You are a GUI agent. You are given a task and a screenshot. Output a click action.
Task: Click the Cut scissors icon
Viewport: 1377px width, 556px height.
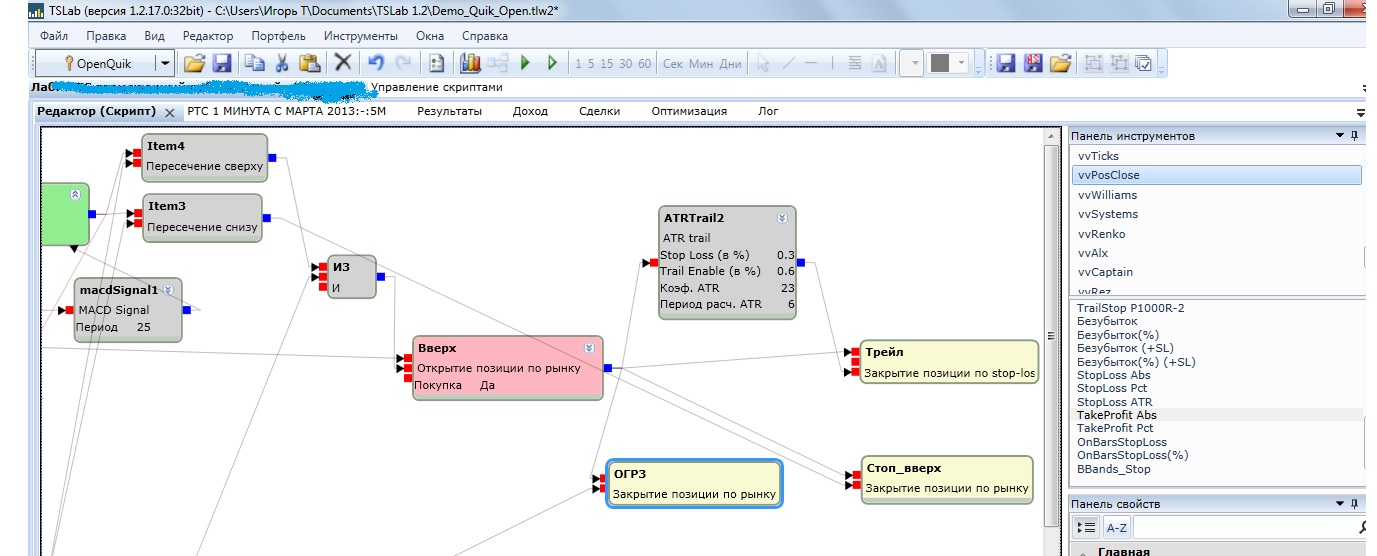click(x=282, y=63)
